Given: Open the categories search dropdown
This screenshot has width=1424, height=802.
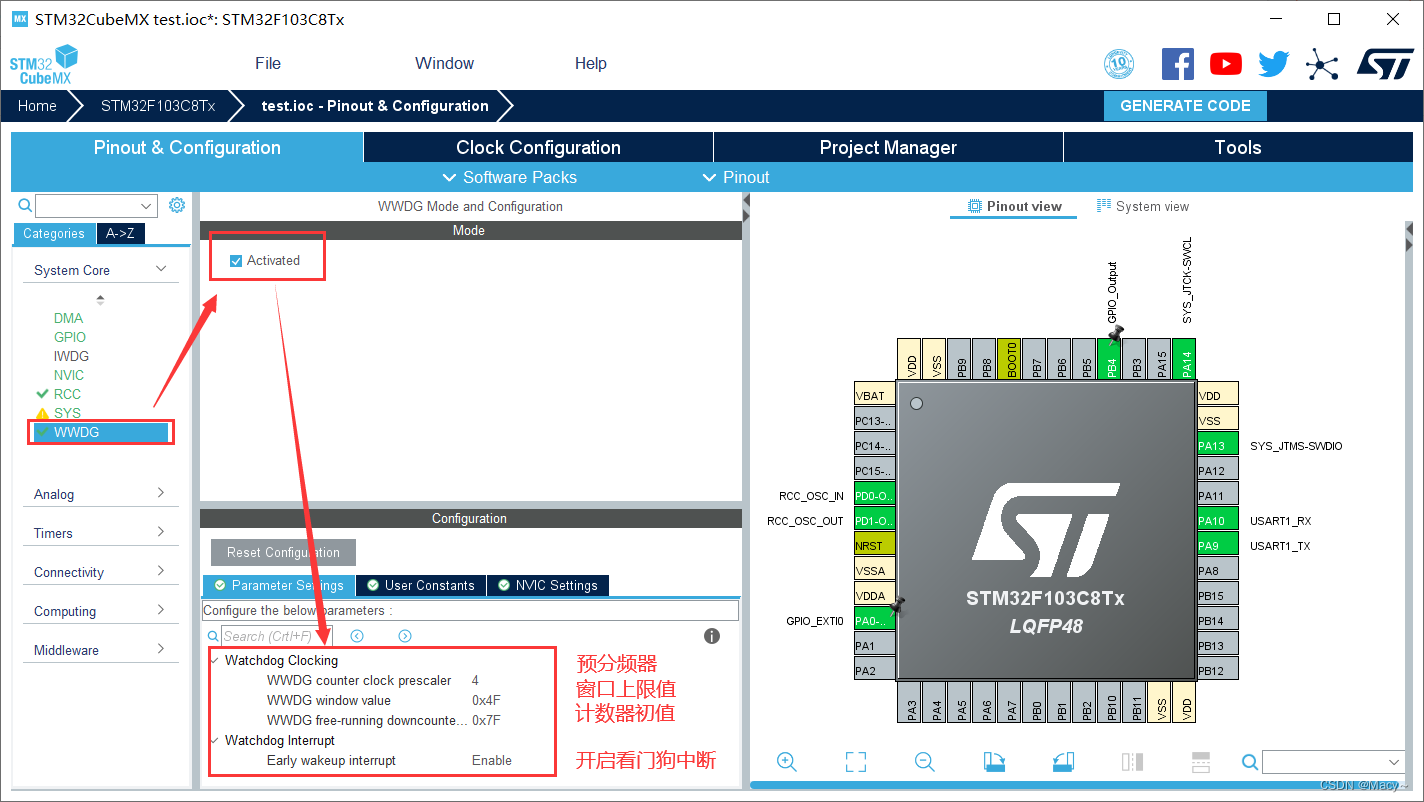Looking at the screenshot, I should click(x=147, y=206).
